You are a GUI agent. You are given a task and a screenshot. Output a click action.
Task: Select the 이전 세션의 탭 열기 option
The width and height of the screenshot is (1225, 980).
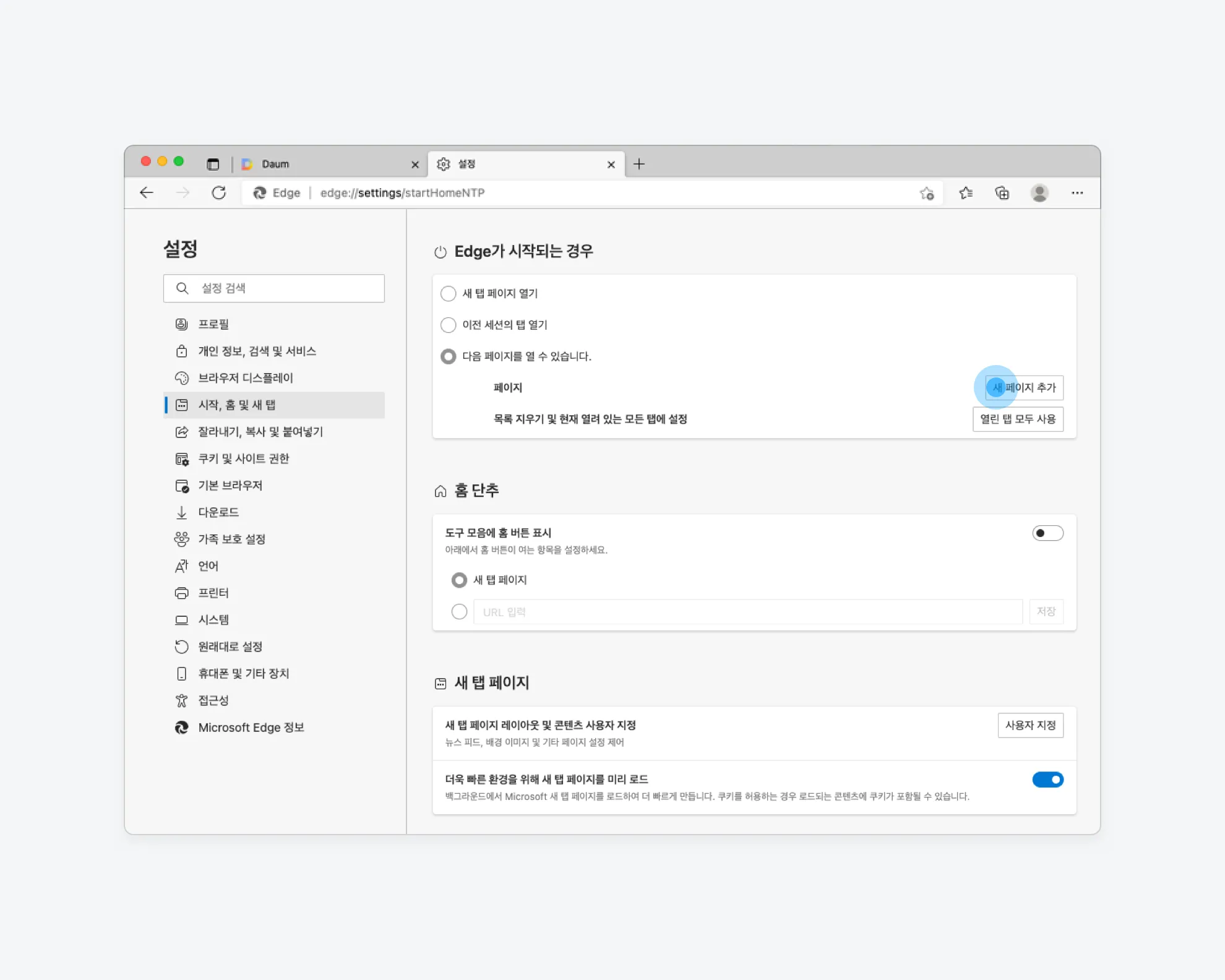(449, 325)
